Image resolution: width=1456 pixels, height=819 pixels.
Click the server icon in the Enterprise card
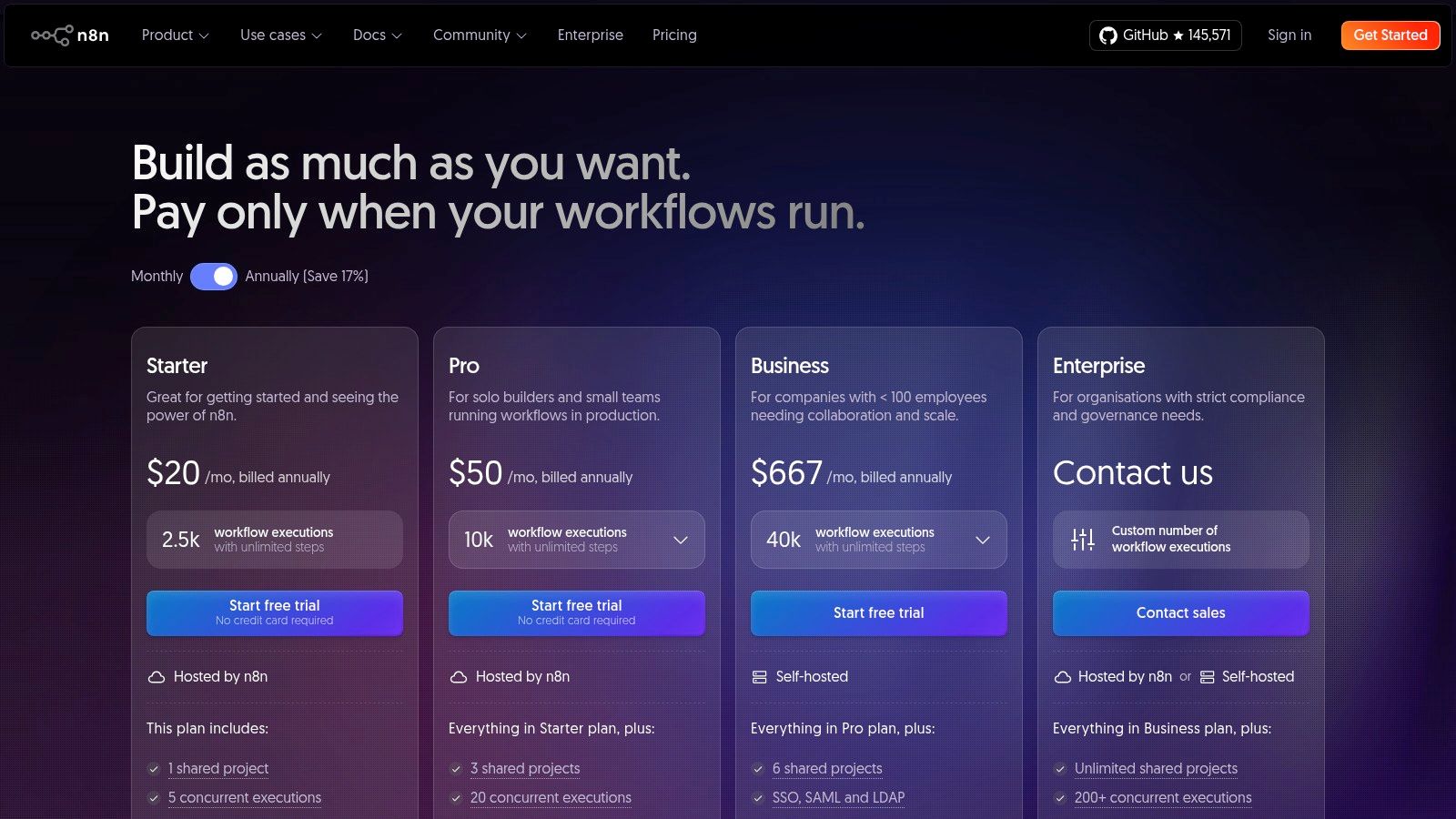coord(1208,677)
